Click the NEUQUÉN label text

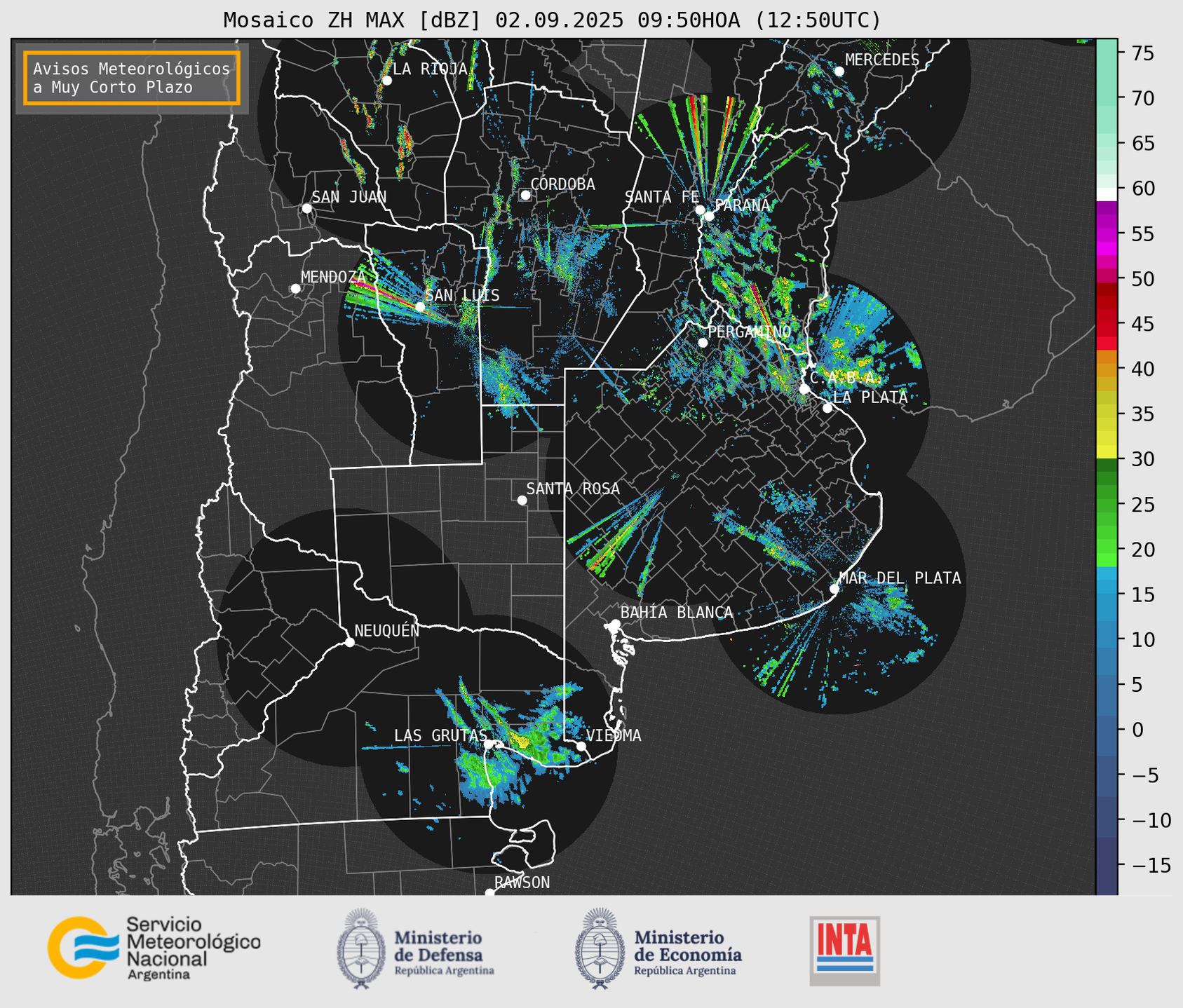(x=387, y=630)
